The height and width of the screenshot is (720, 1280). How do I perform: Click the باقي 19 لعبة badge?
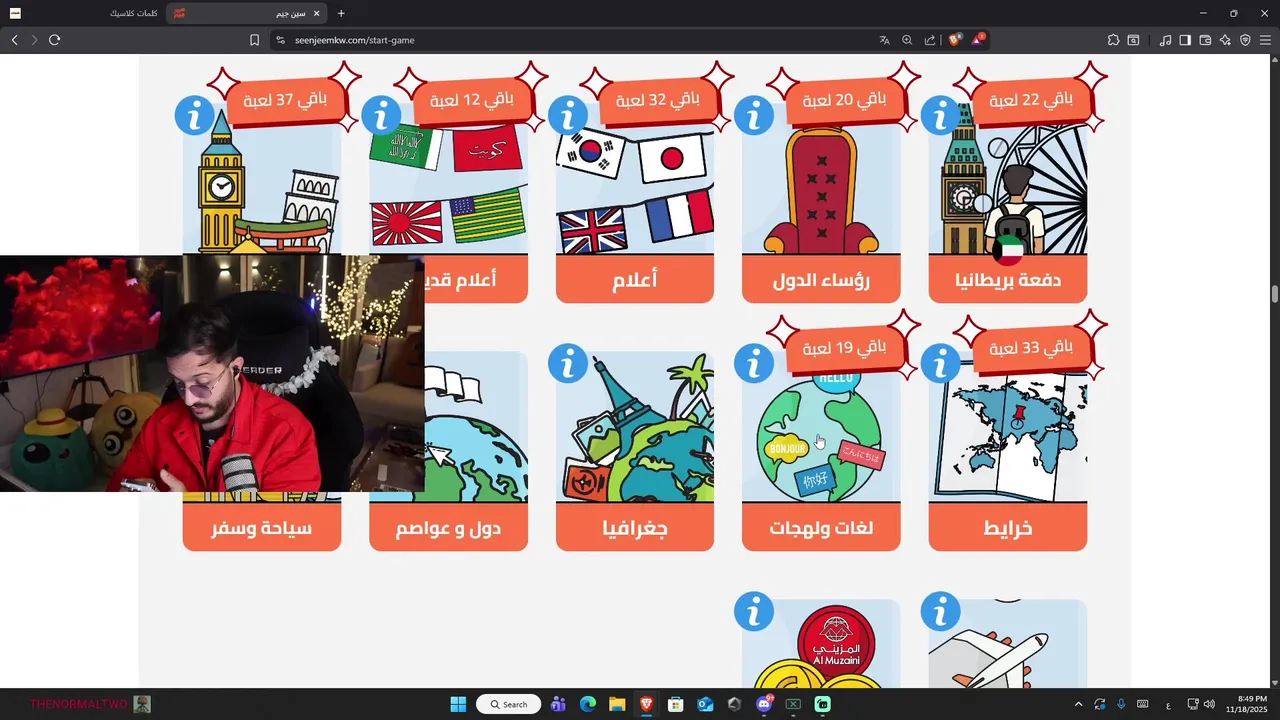pos(844,348)
